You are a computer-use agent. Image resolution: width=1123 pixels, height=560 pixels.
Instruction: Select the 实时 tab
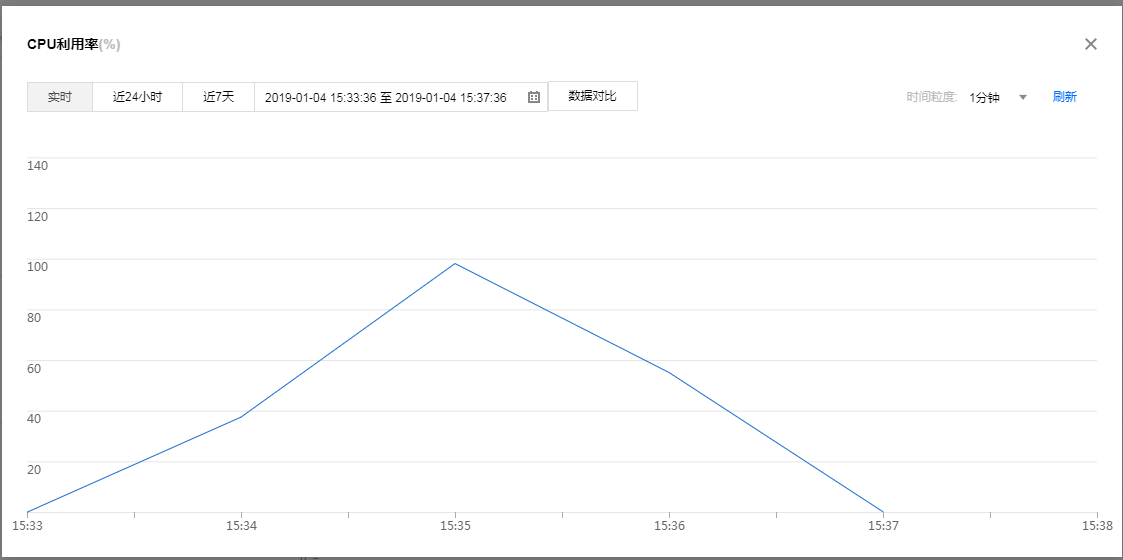[60, 97]
